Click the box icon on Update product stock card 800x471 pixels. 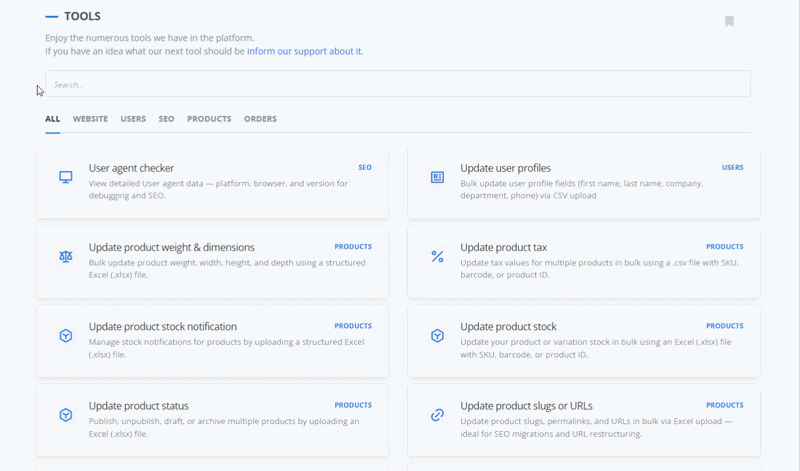pos(437,336)
